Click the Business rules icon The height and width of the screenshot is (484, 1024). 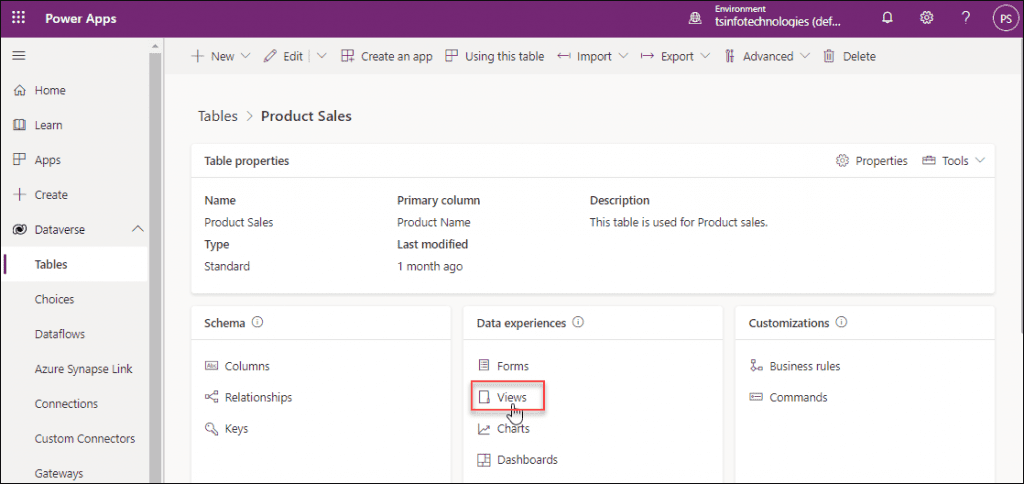[x=756, y=366]
